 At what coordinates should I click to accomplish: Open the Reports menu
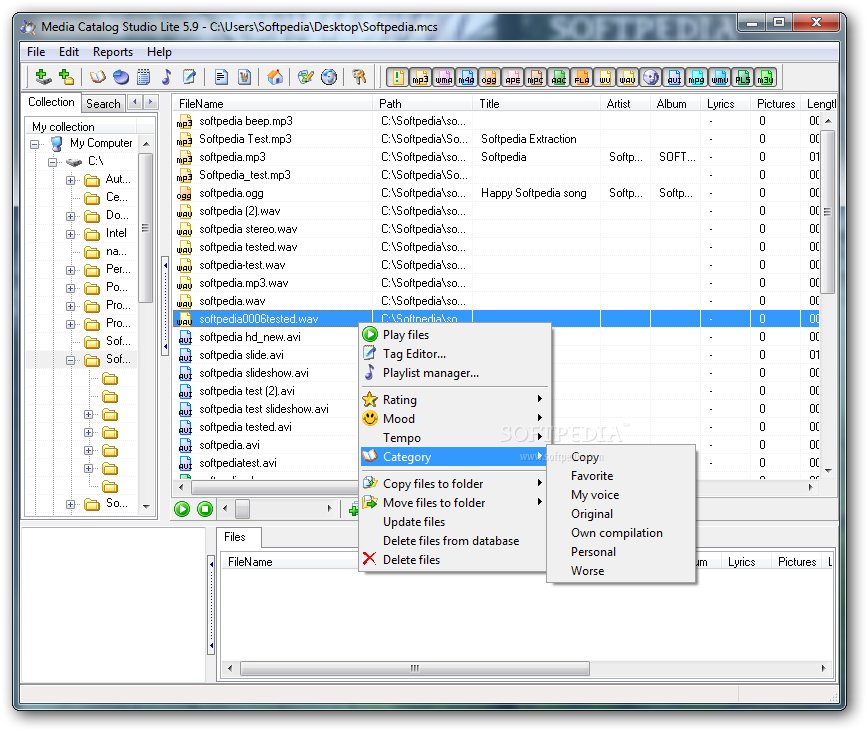point(113,52)
